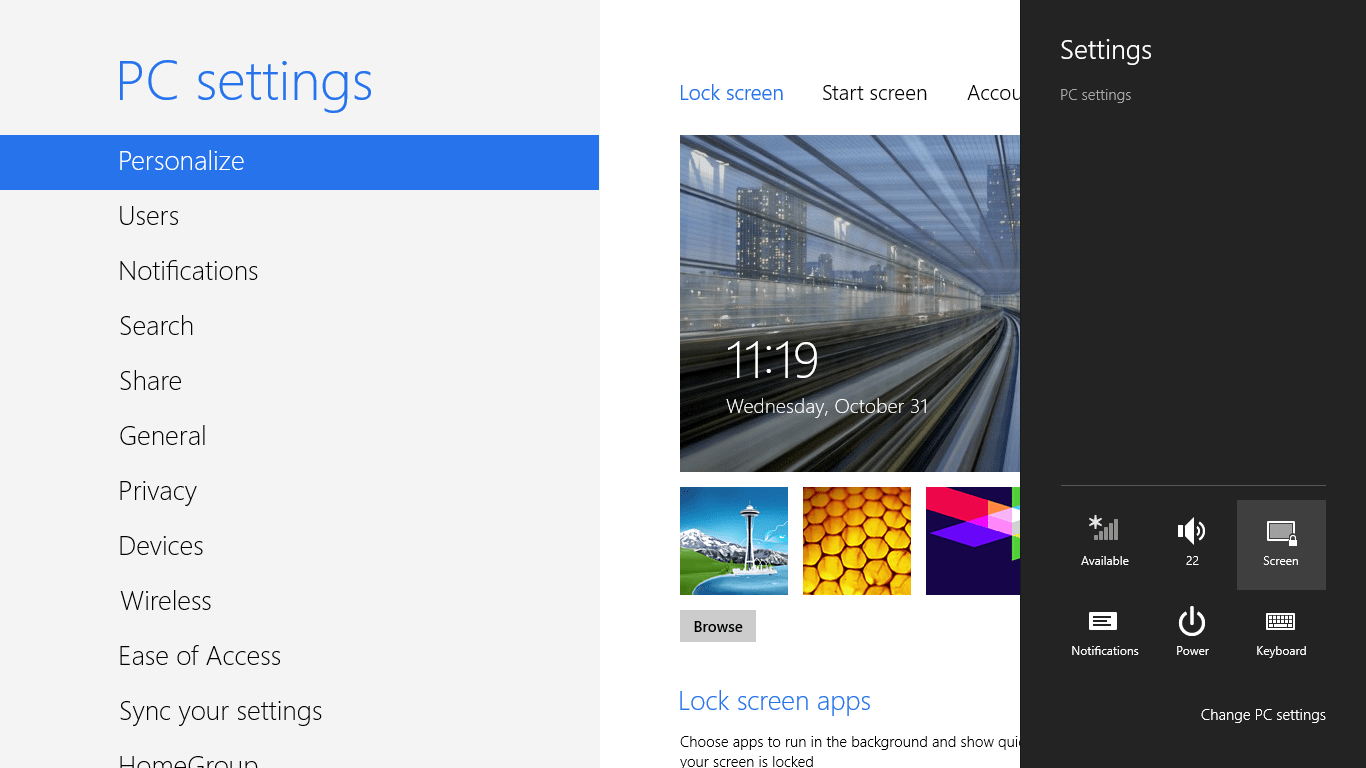Switch to the Start screen tab
This screenshot has width=1366, height=768.
tap(874, 92)
